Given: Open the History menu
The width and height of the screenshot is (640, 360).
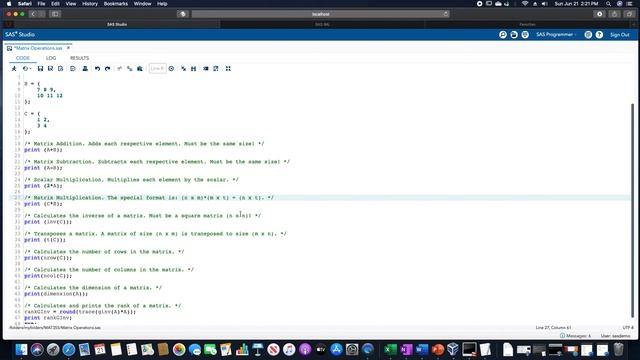Looking at the screenshot, I should point(90,4).
